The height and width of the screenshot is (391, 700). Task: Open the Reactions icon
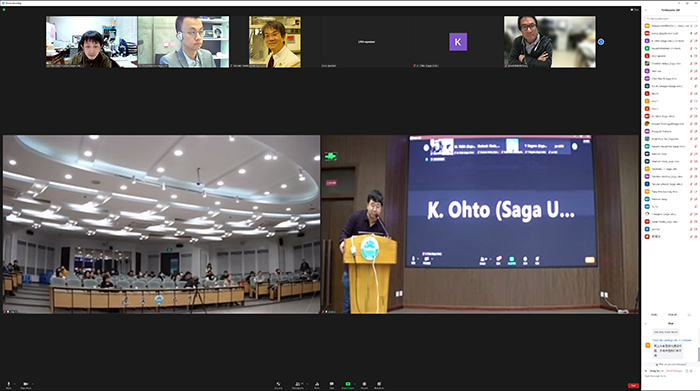[x=379, y=384]
